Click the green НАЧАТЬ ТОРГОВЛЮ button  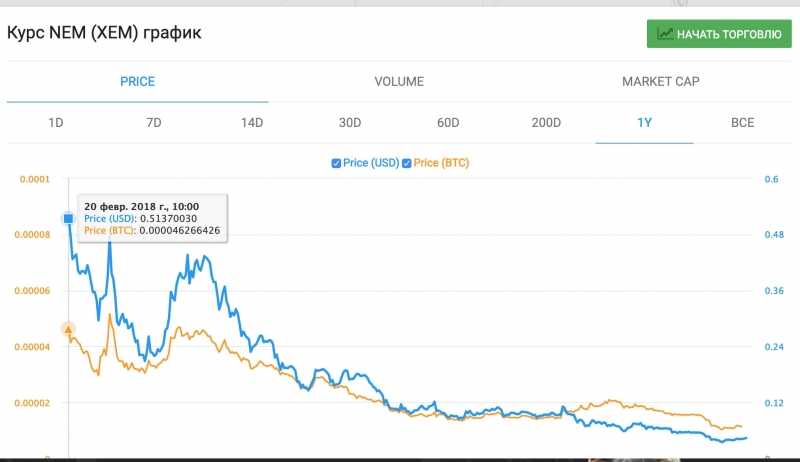point(719,34)
